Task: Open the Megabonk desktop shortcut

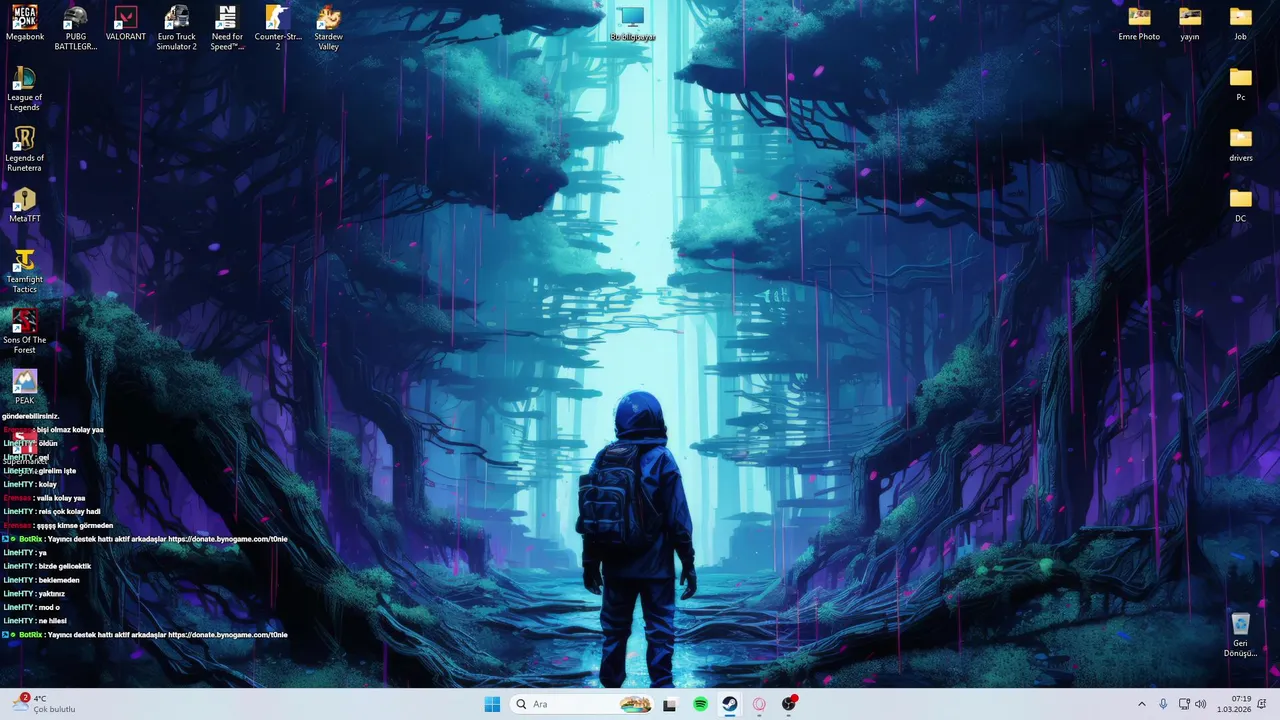Action: [25, 24]
